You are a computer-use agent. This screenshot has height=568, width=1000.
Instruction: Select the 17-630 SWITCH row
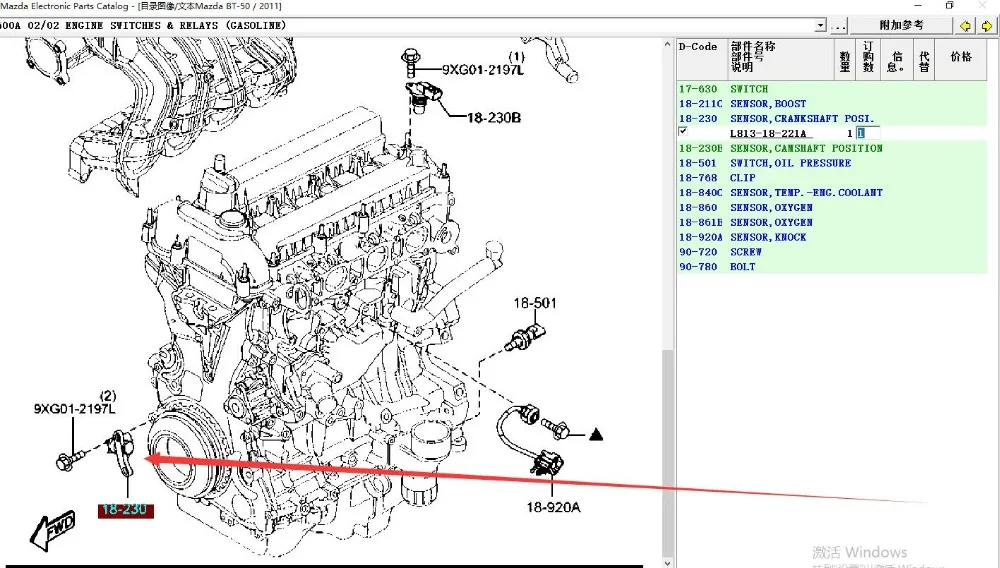(x=832, y=89)
